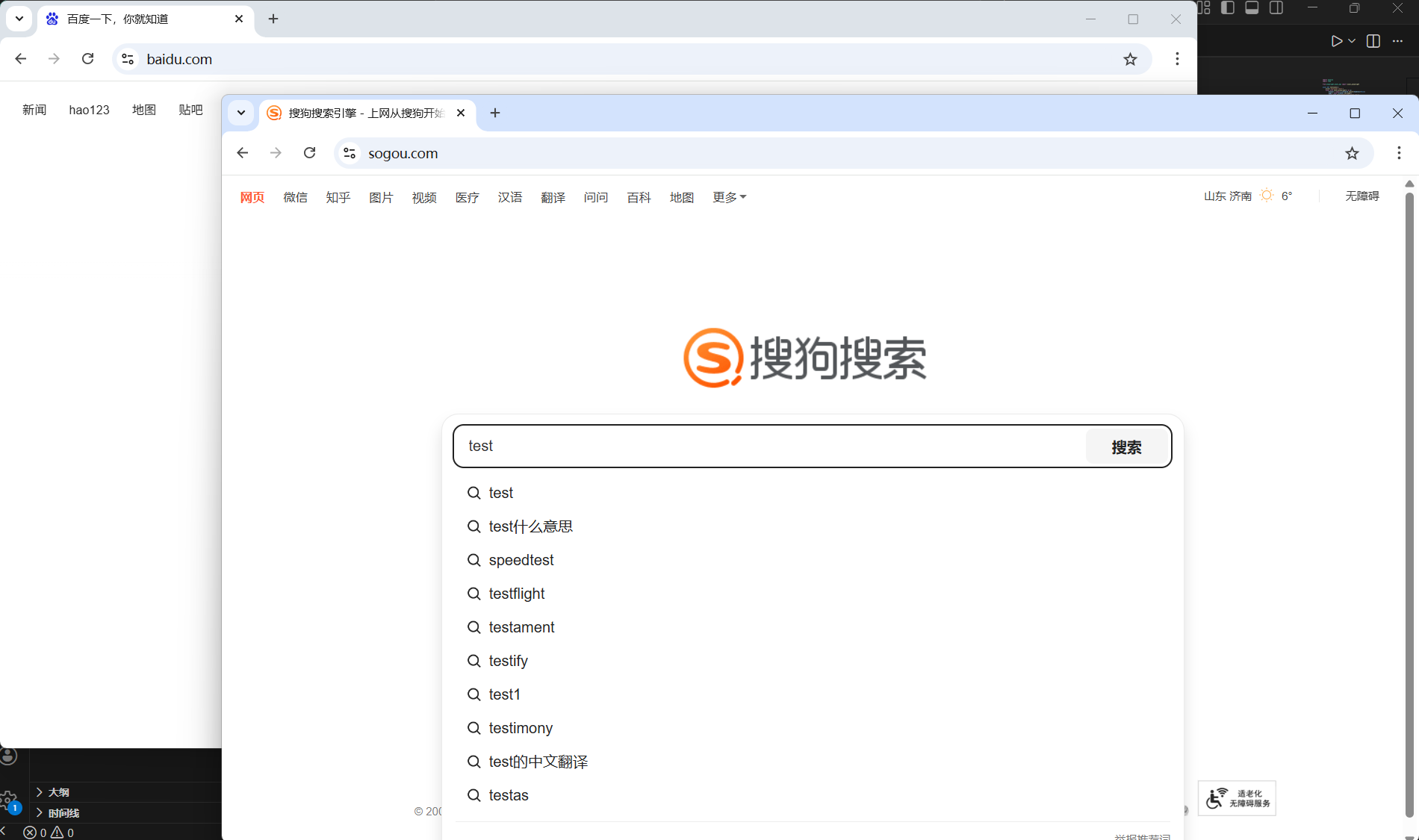The width and height of the screenshot is (1419, 840).
Task: Open tab search dropdown in Sogou window
Action: click(x=241, y=113)
